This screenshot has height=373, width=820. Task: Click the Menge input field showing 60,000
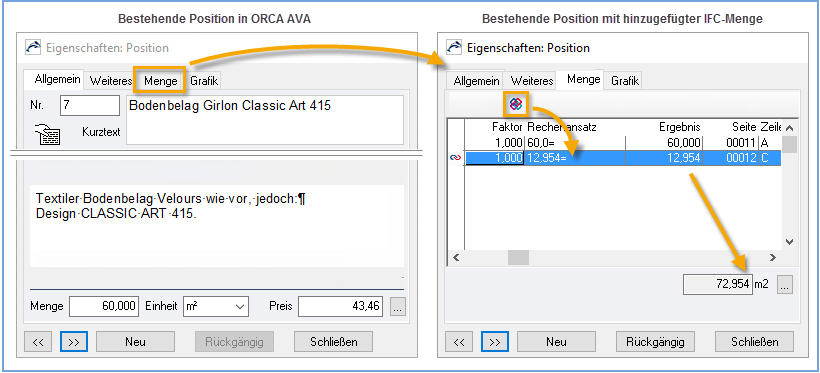[104, 307]
